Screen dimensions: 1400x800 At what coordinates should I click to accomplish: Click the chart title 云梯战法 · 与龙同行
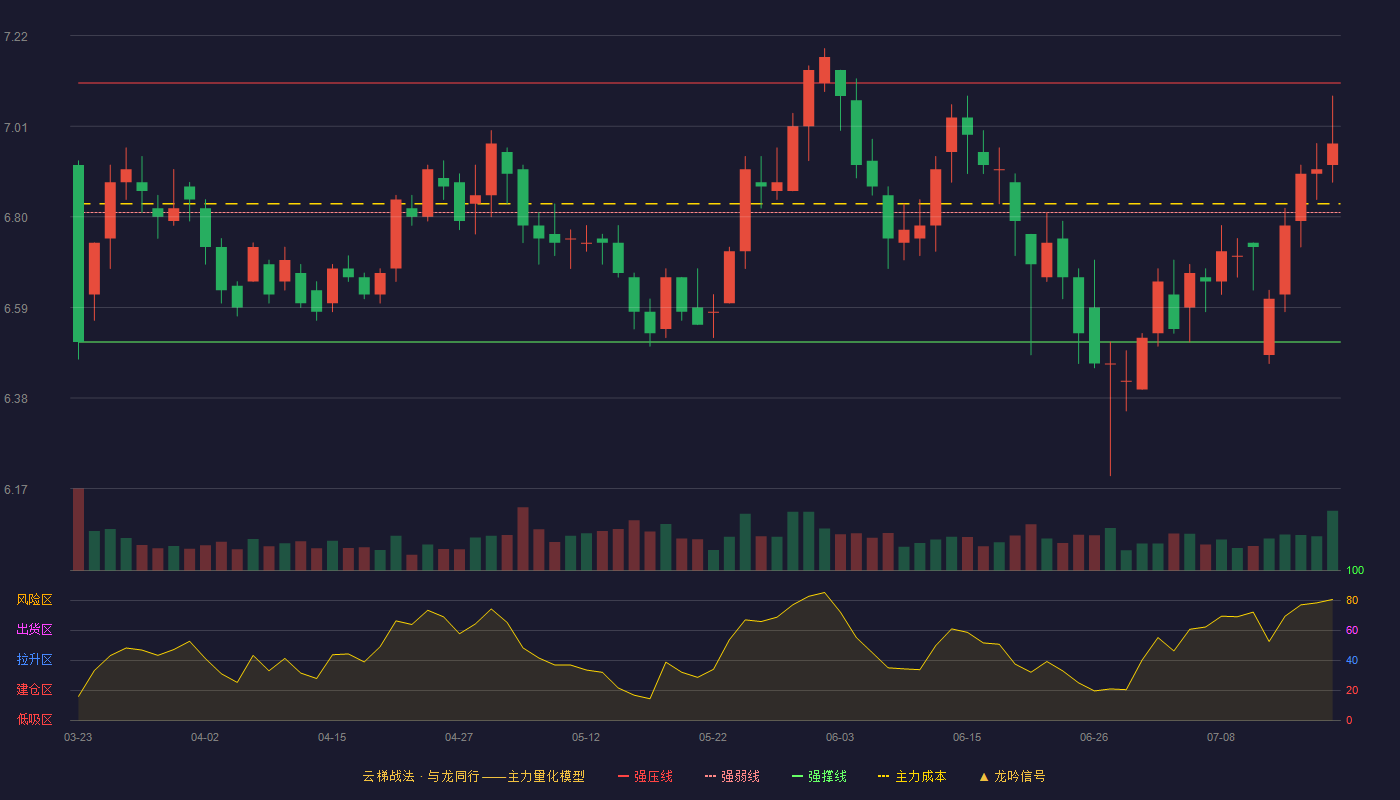(420, 776)
